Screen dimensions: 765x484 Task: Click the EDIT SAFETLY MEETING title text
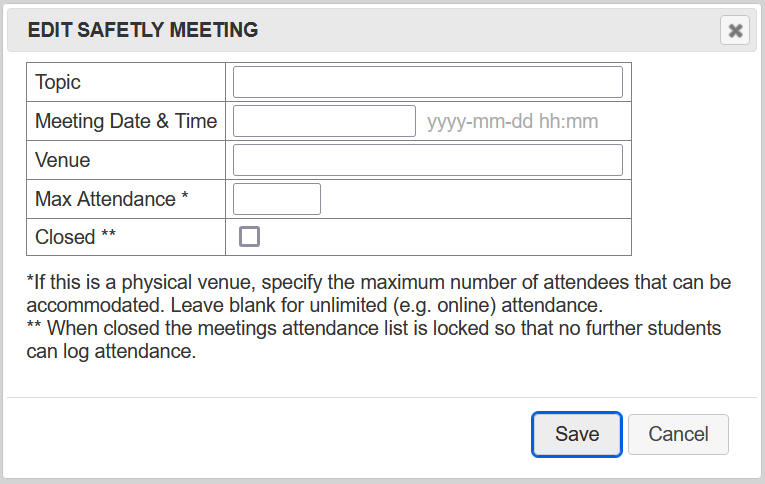click(143, 31)
